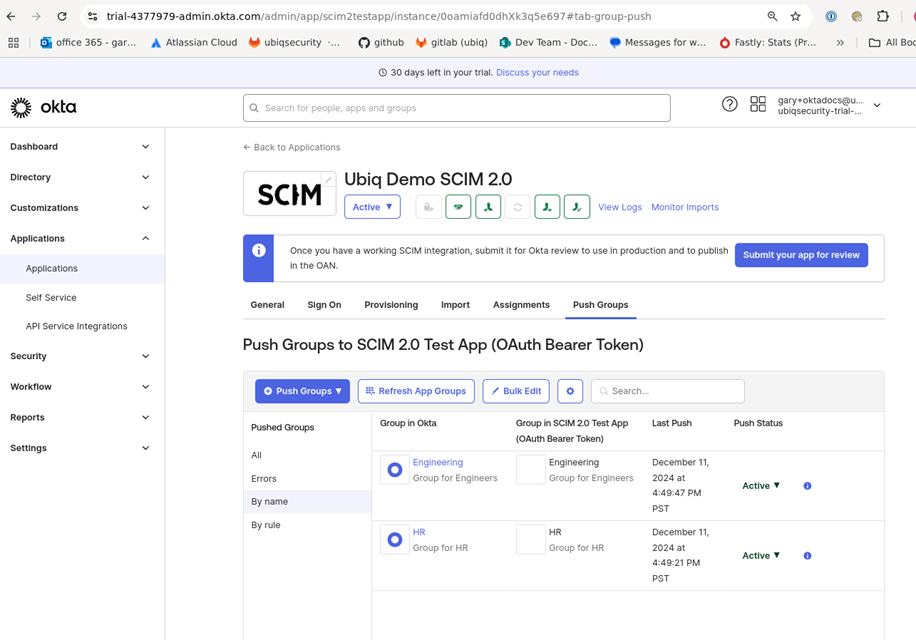
Task: Switch to the Import tab
Action: pos(455,305)
